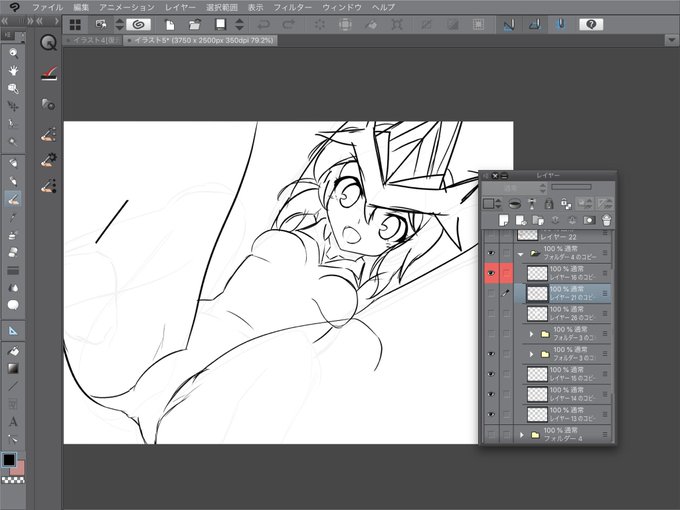Click the Clip Studio spiral launch button
Screen dimensions: 680x510
coord(138,24)
